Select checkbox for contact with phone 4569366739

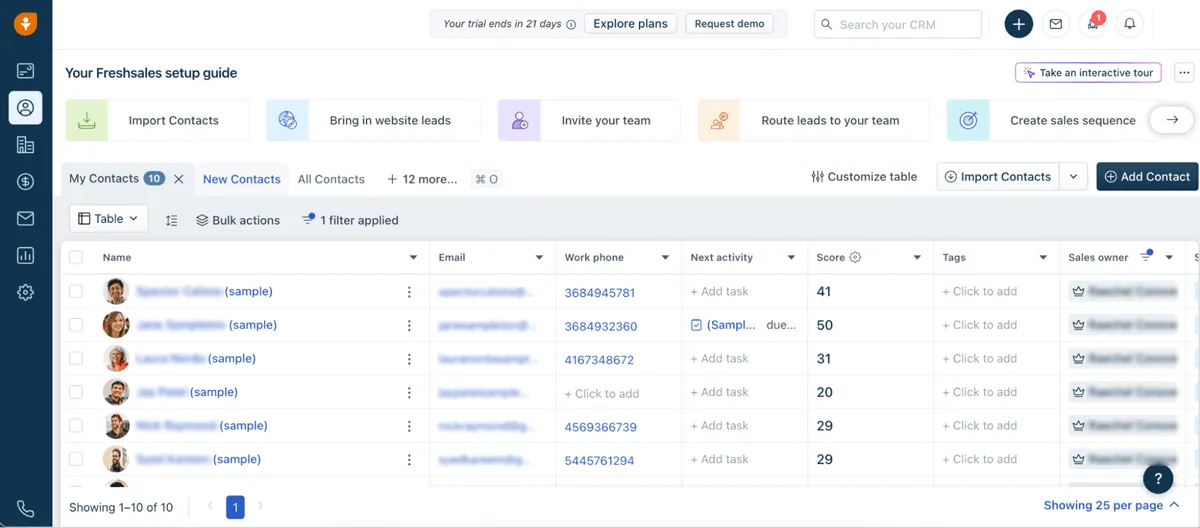coord(76,425)
